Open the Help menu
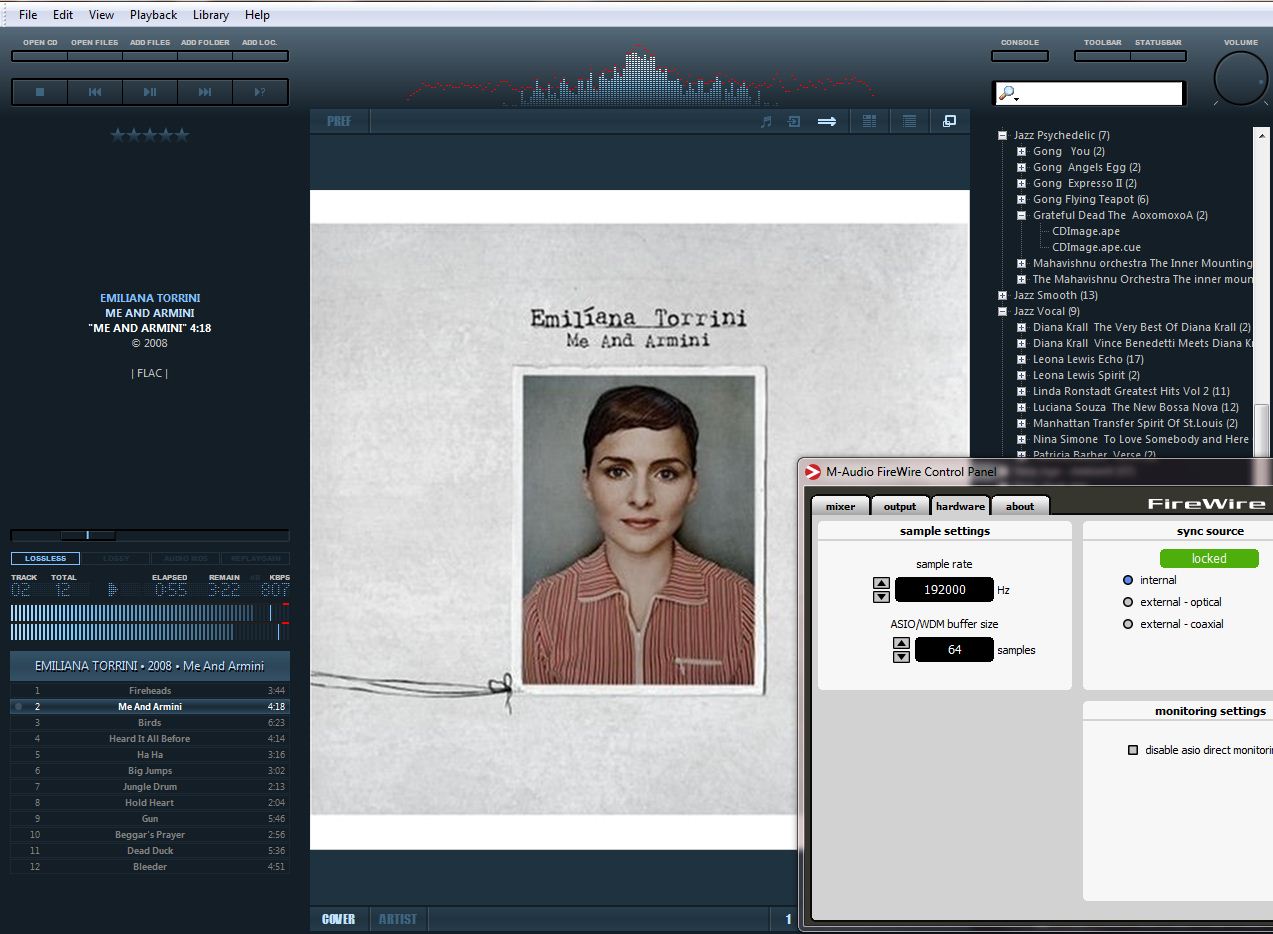Screen dimensions: 1273x934 pyautogui.click(x=257, y=15)
